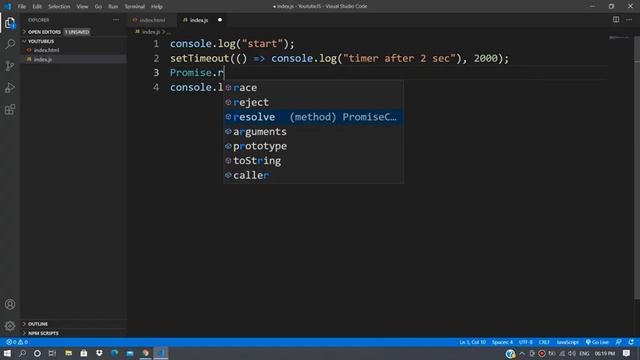Image resolution: width=640 pixels, height=360 pixels.
Task: Click the volume icon in system tray
Action: coord(572,353)
